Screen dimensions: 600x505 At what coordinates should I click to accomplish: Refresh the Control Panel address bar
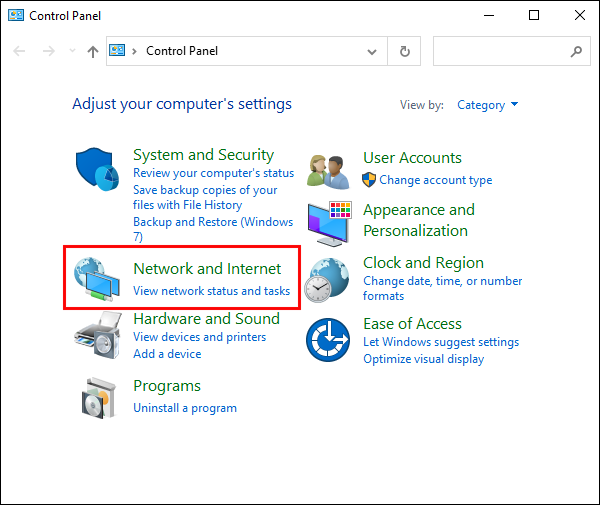[404, 51]
